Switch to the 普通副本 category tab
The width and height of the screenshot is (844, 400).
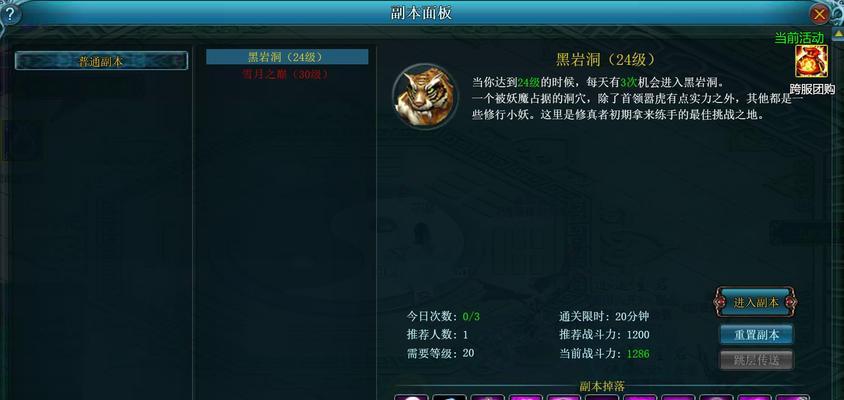tap(101, 61)
